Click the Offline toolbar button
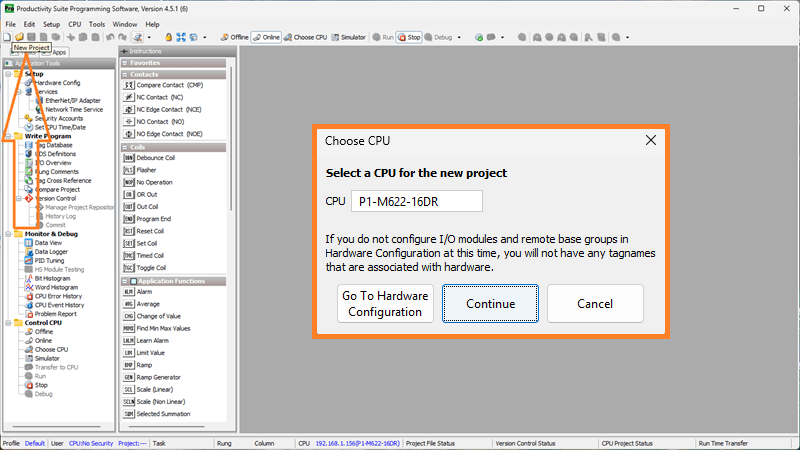Viewport: 800px width, 450px height. (x=234, y=37)
